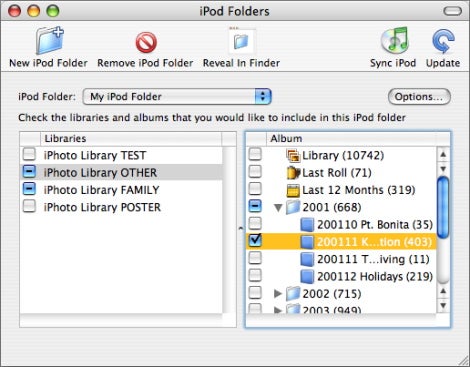This screenshot has height=367, width=470.
Task: Select the 200110 Pt. Bonita (35) text
Action: click(375, 225)
